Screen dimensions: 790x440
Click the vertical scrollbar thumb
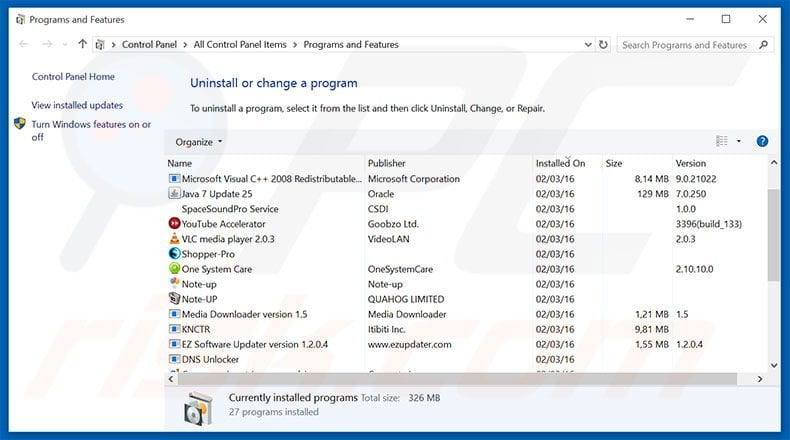click(x=774, y=235)
